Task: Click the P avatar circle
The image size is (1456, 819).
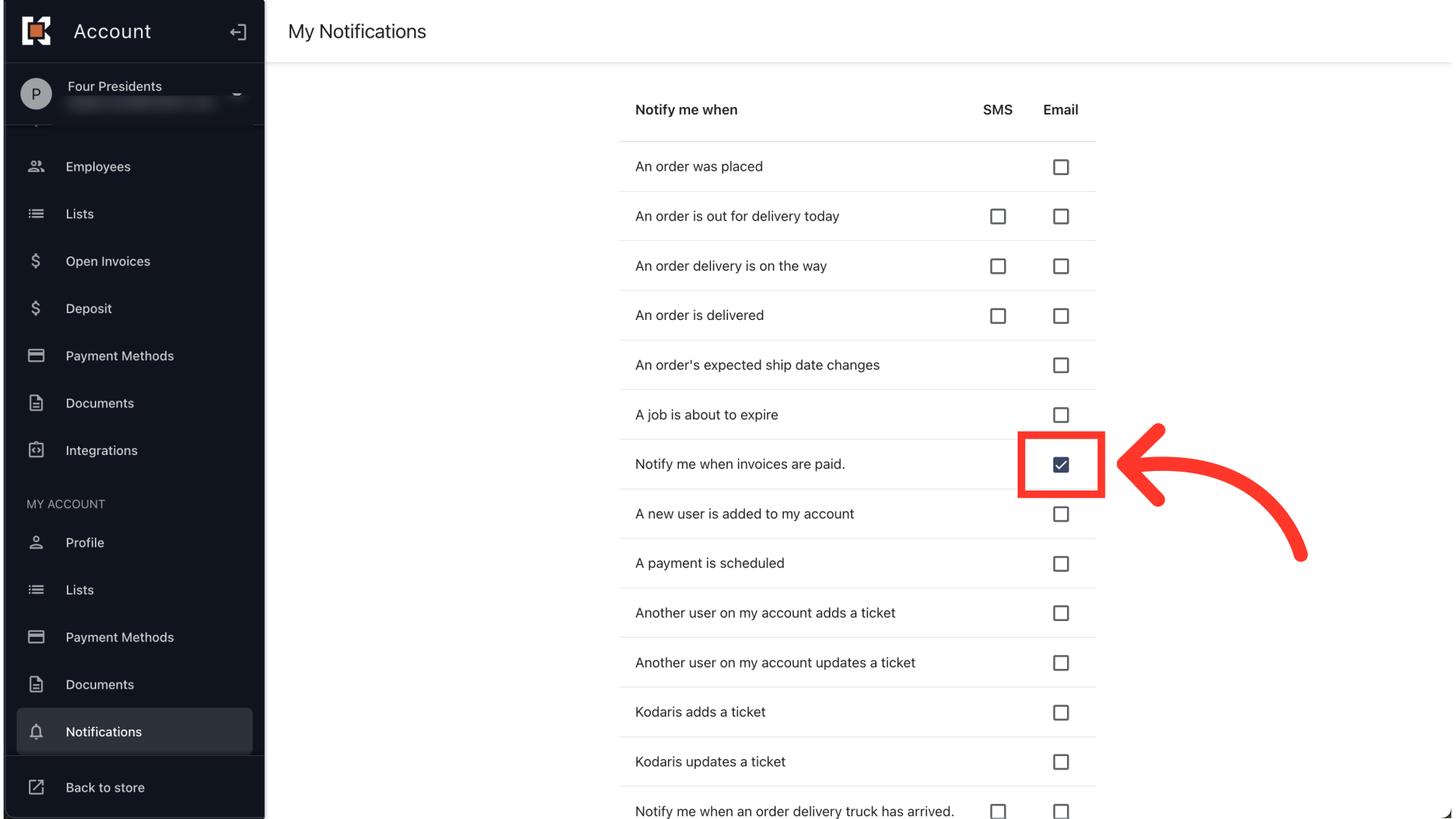Action: (x=36, y=94)
